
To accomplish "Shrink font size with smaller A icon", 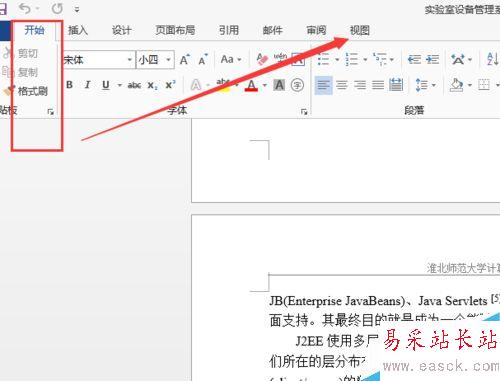I will click(203, 60).
